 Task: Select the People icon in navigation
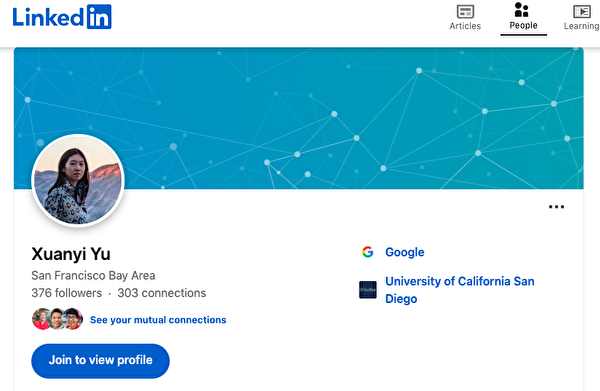(x=522, y=10)
